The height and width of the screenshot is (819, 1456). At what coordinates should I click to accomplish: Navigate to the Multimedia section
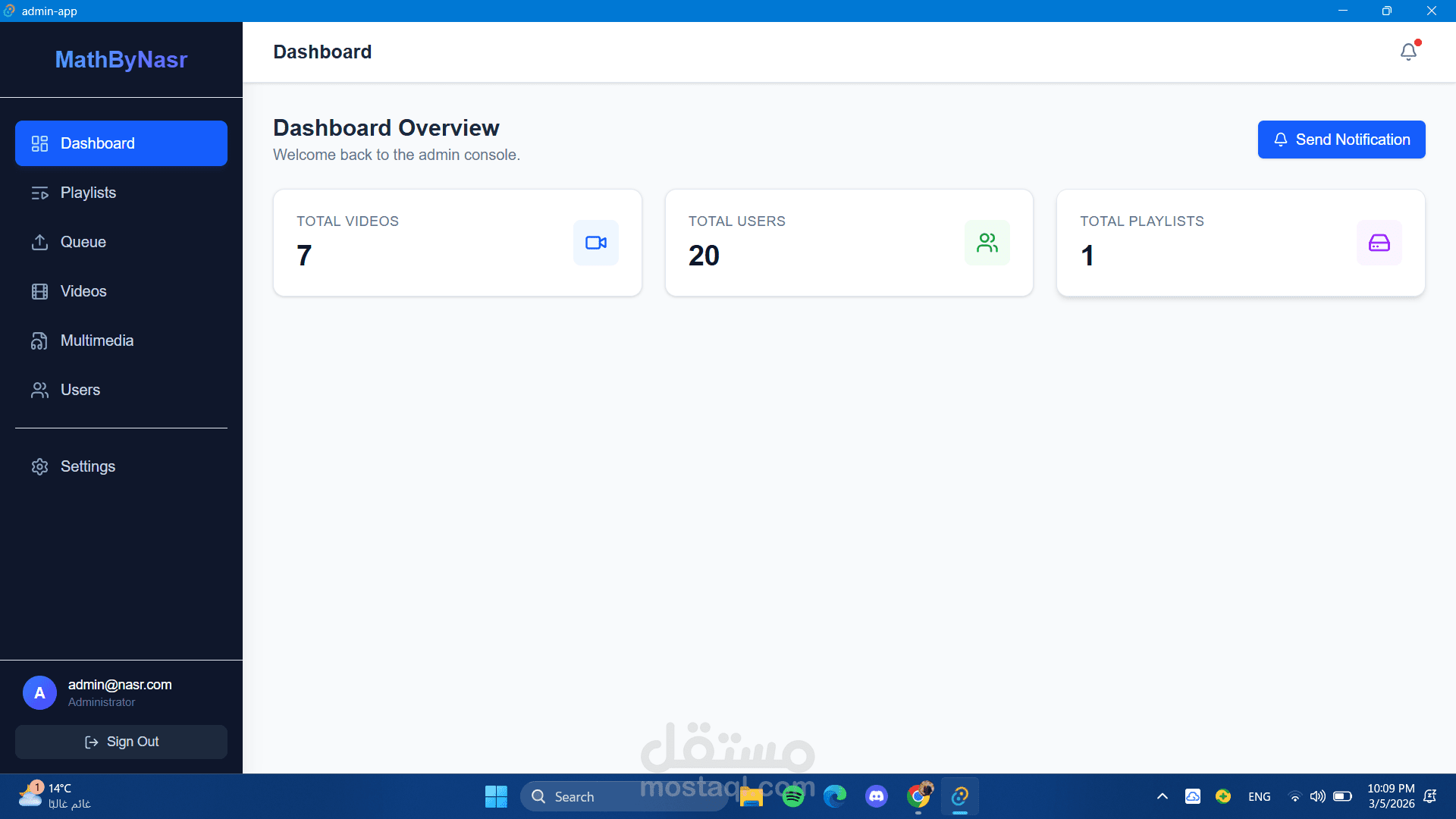pos(96,340)
